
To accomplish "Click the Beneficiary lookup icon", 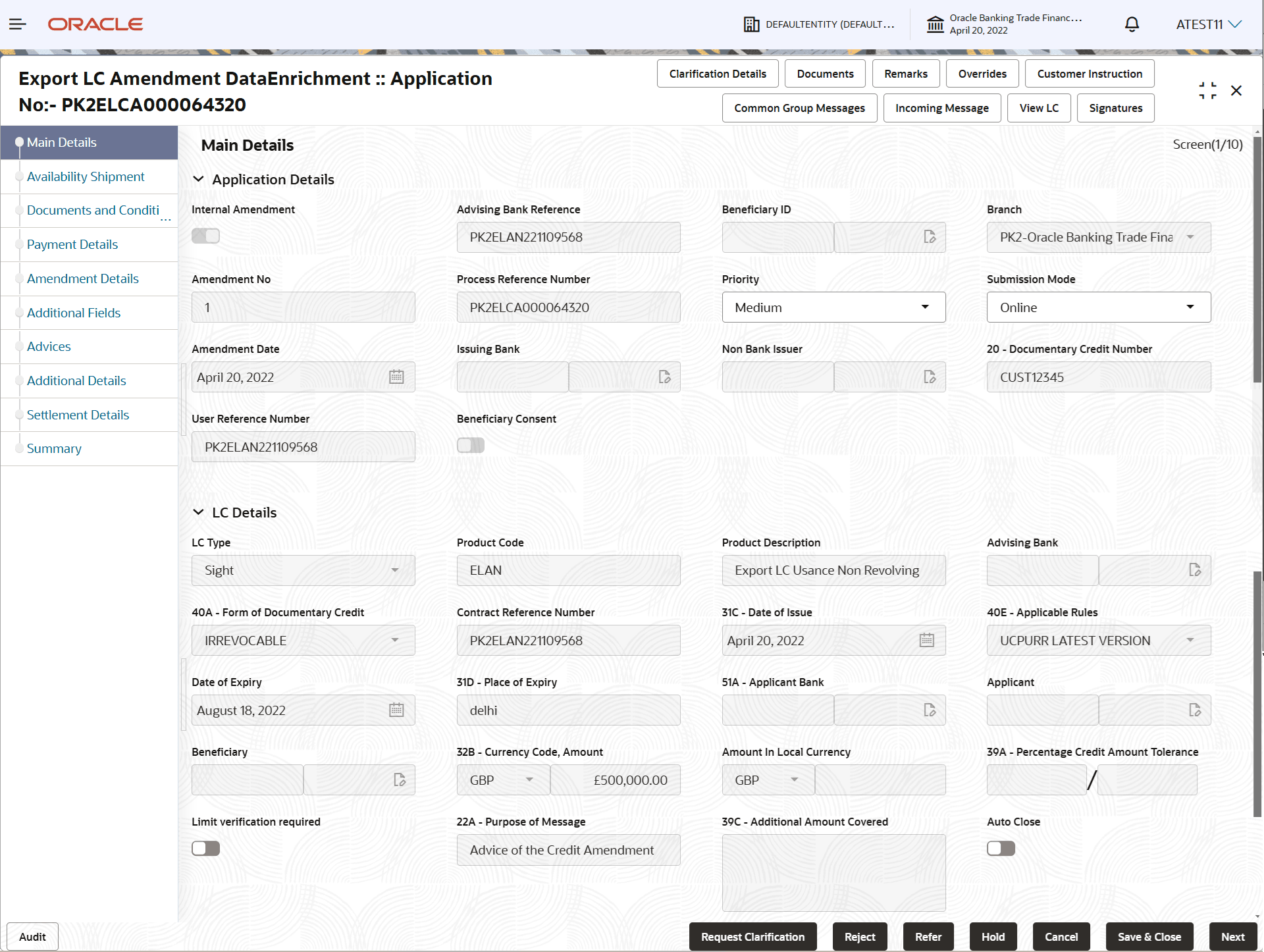I will click(399, 780).
